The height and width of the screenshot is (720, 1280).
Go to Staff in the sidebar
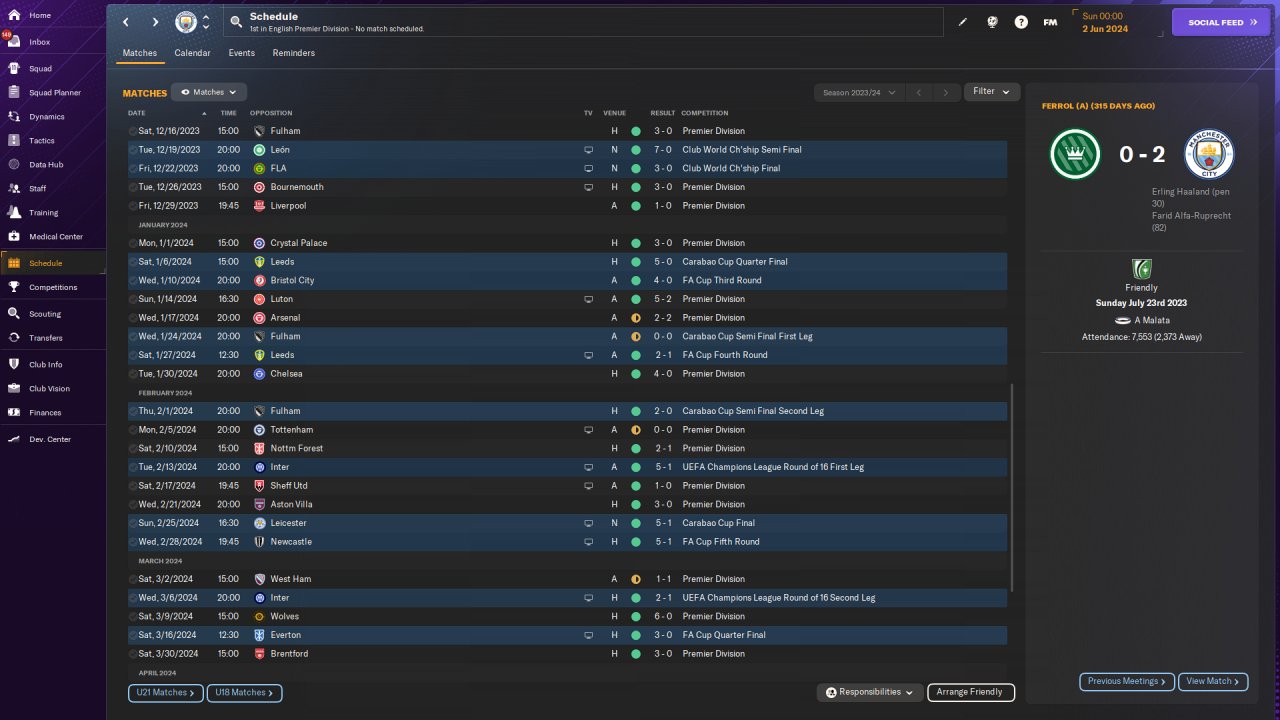pos(52,189)
